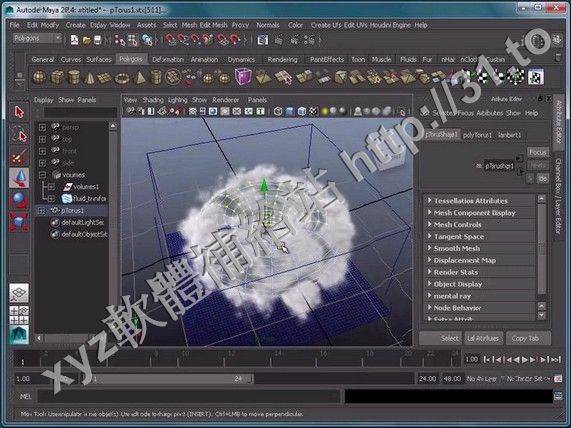
Task: Create a polygon cone from shelf
Action: (x=90, y=77)
